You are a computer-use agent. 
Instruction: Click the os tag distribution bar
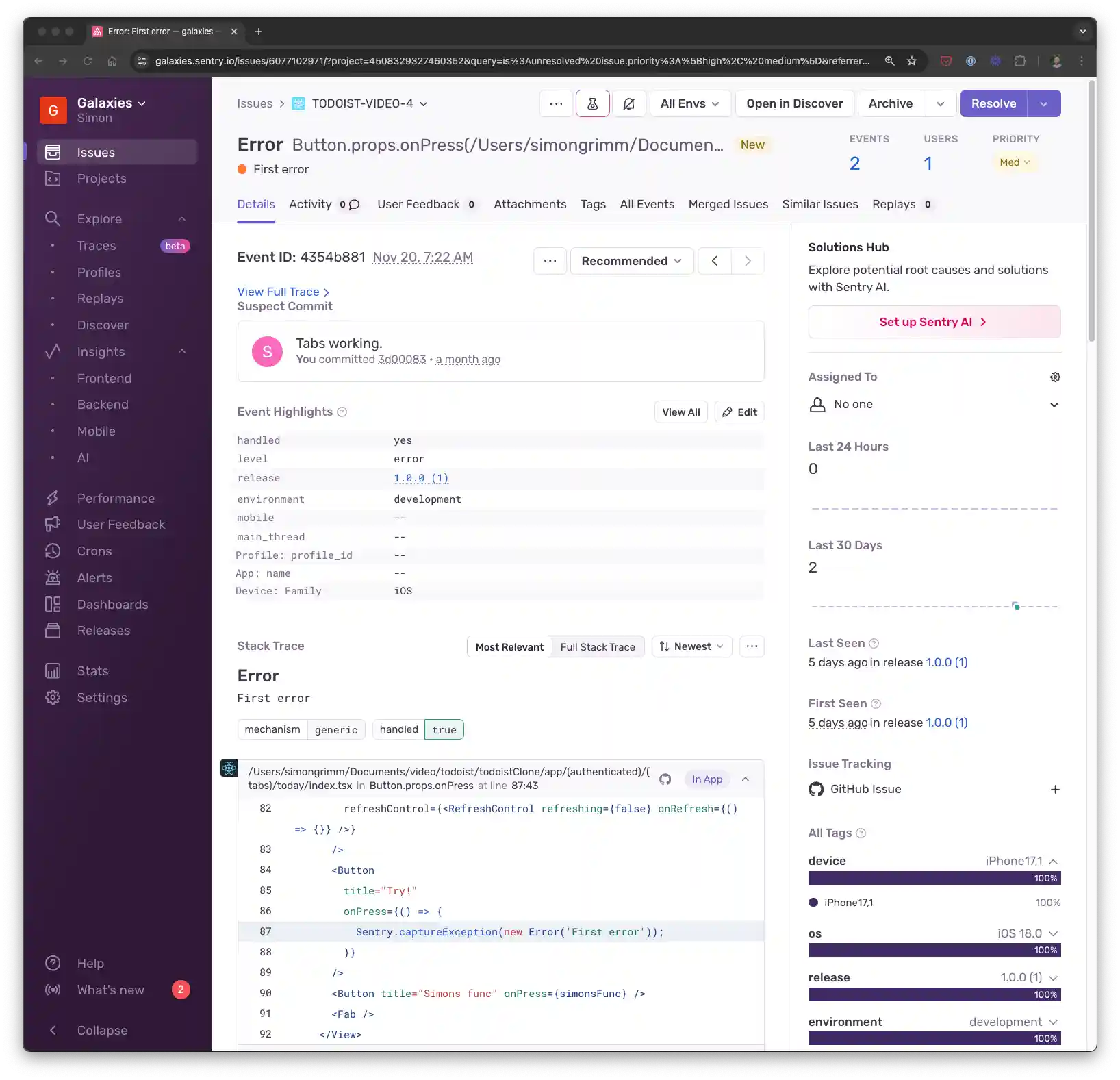click(x=934, y=951)
